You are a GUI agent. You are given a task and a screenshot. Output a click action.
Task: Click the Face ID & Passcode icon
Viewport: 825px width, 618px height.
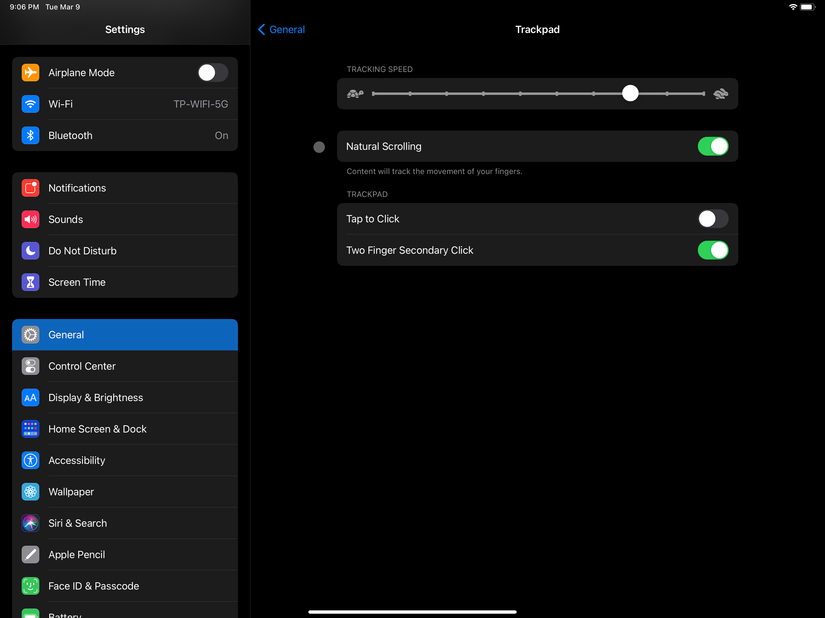click(x=29, y=585)
